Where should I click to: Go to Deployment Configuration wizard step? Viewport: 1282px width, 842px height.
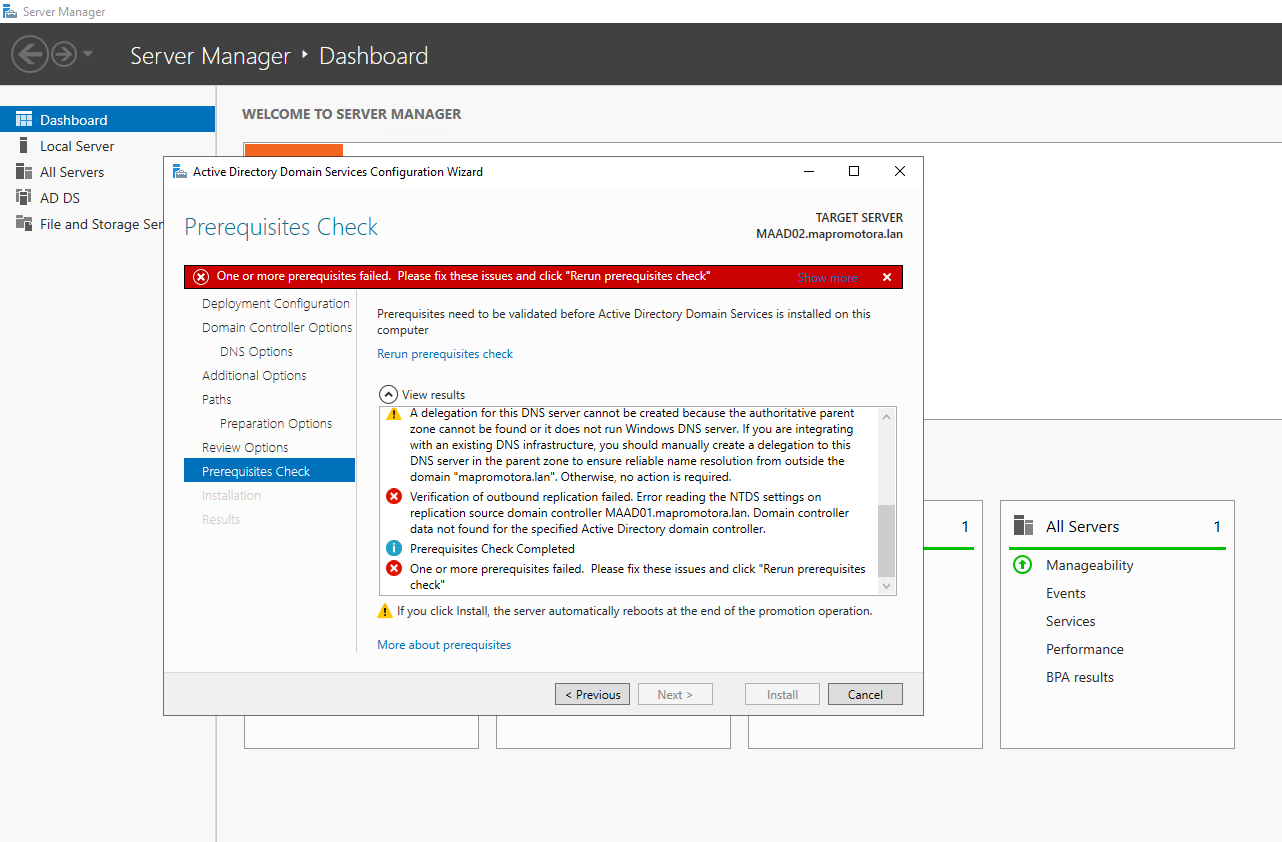click(276, 304)
